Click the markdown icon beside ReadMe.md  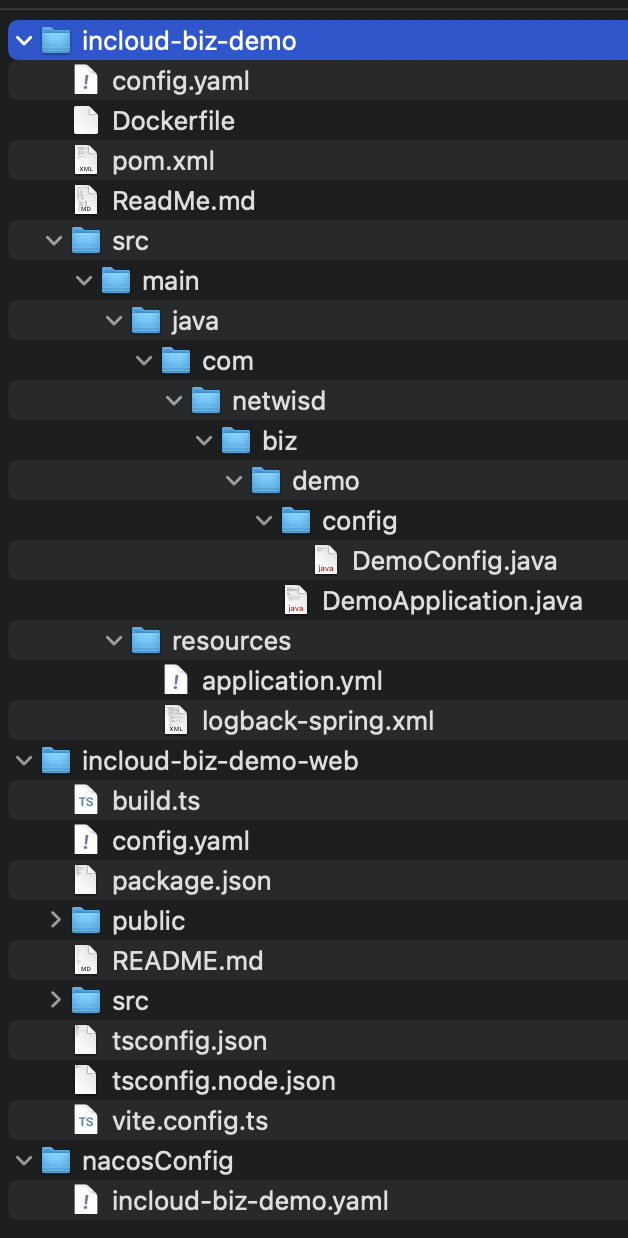coord(86,201)
